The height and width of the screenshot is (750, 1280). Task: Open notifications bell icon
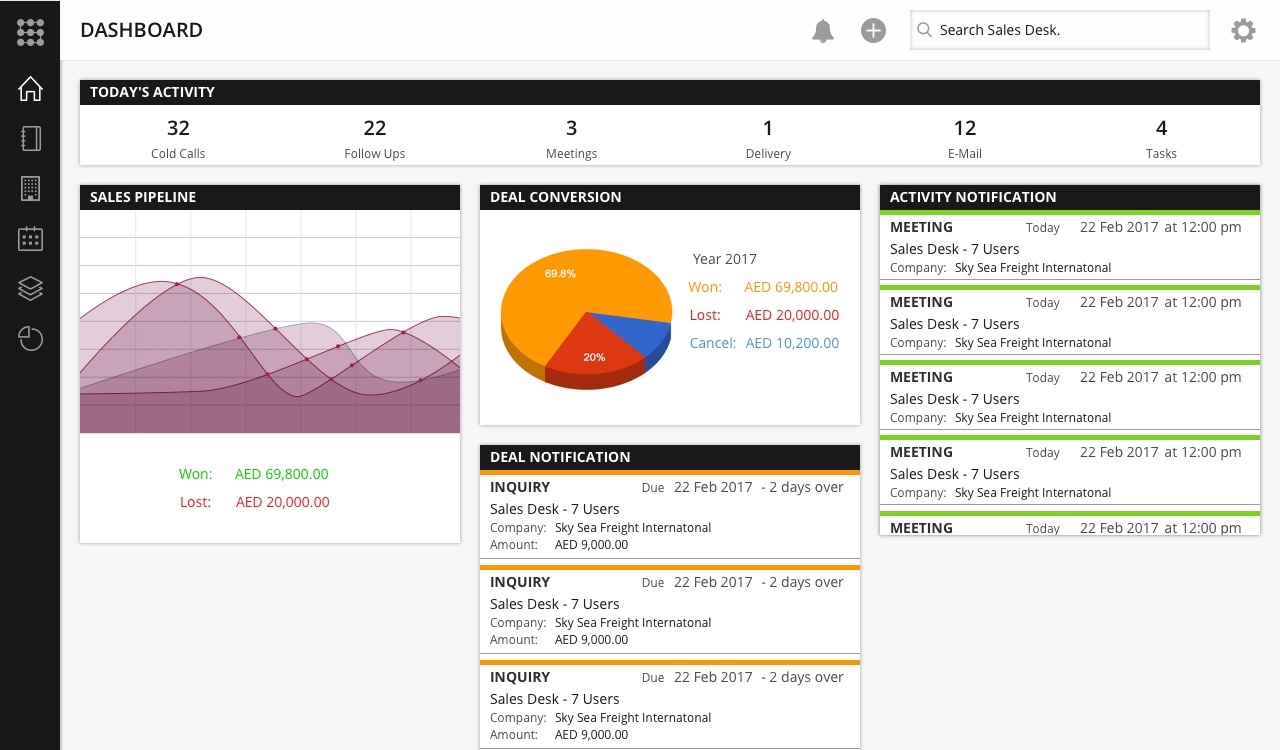(823, 30)
